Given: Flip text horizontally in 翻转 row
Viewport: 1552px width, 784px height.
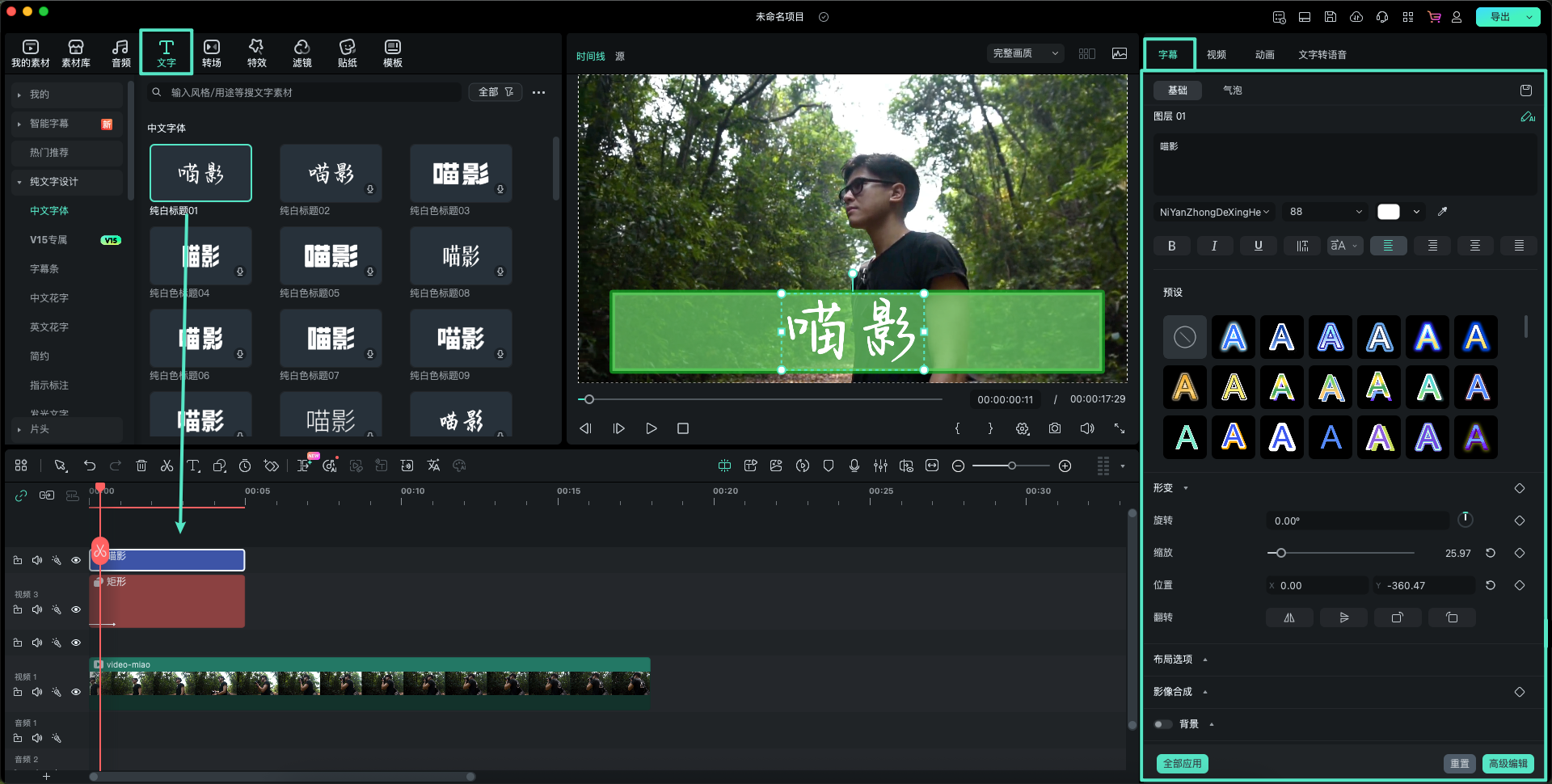Looking at the screenshot, I should point(1289,618).
